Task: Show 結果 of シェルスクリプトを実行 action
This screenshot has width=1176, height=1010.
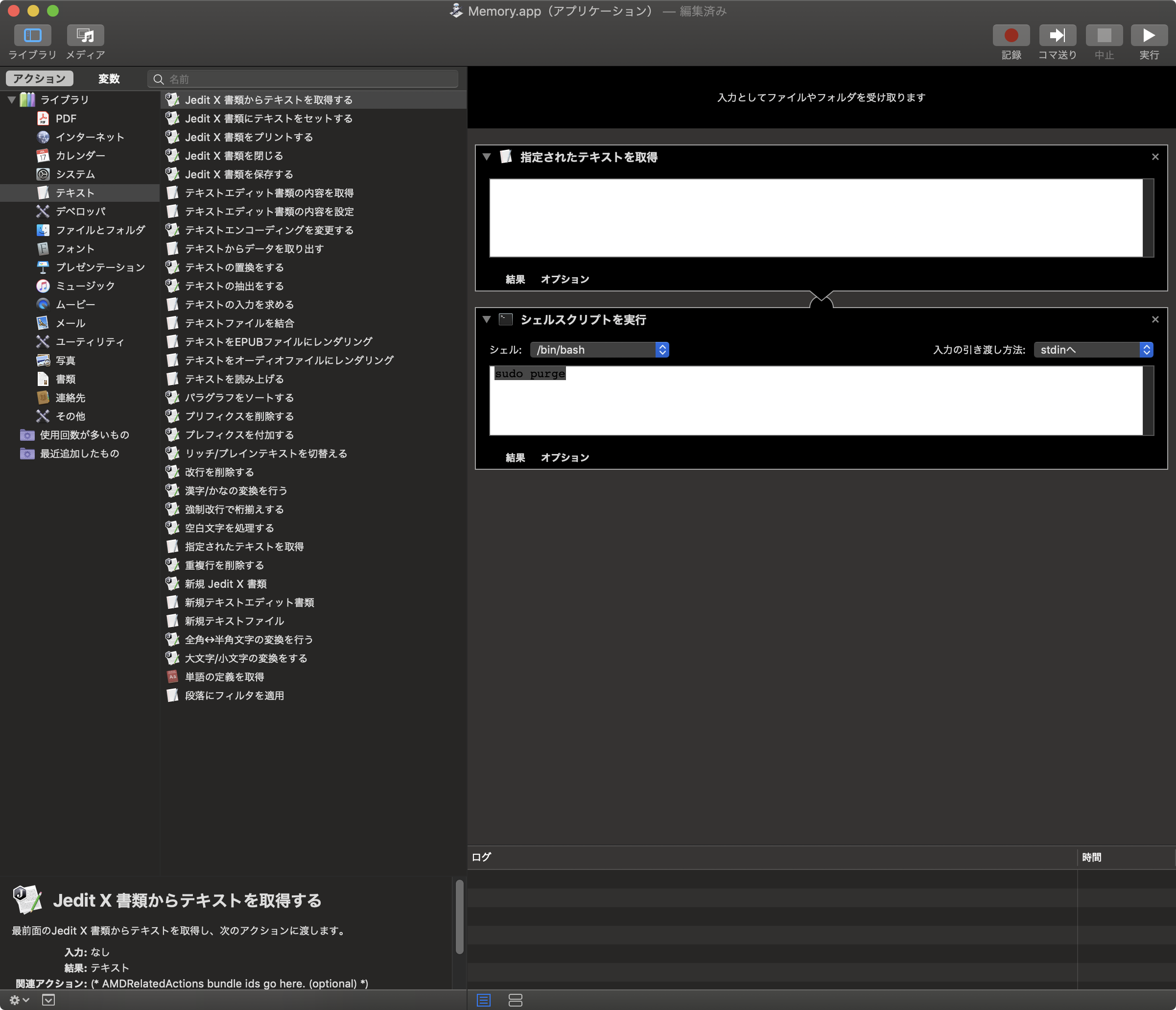Action: point(516,457)
